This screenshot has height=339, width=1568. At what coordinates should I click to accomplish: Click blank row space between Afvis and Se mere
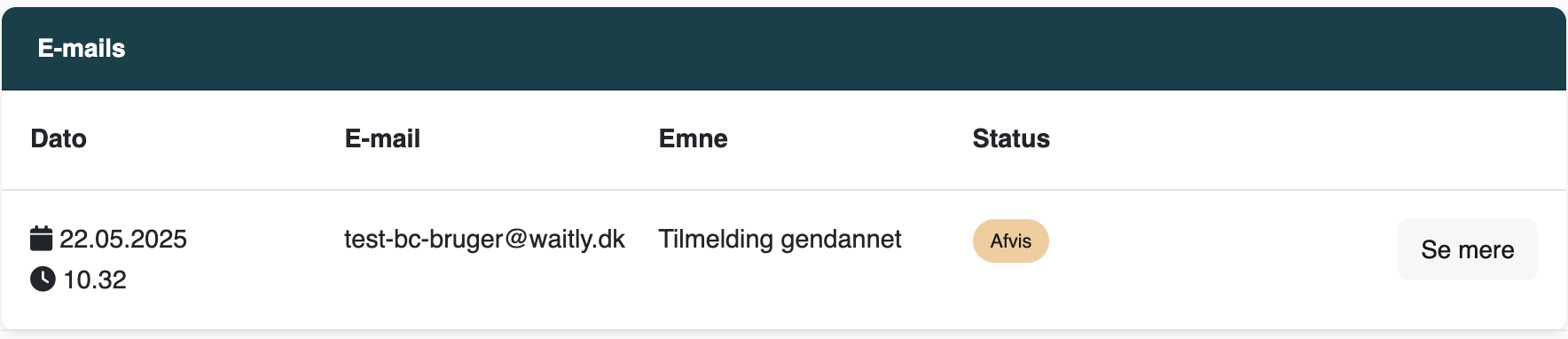coord(1224,249)
